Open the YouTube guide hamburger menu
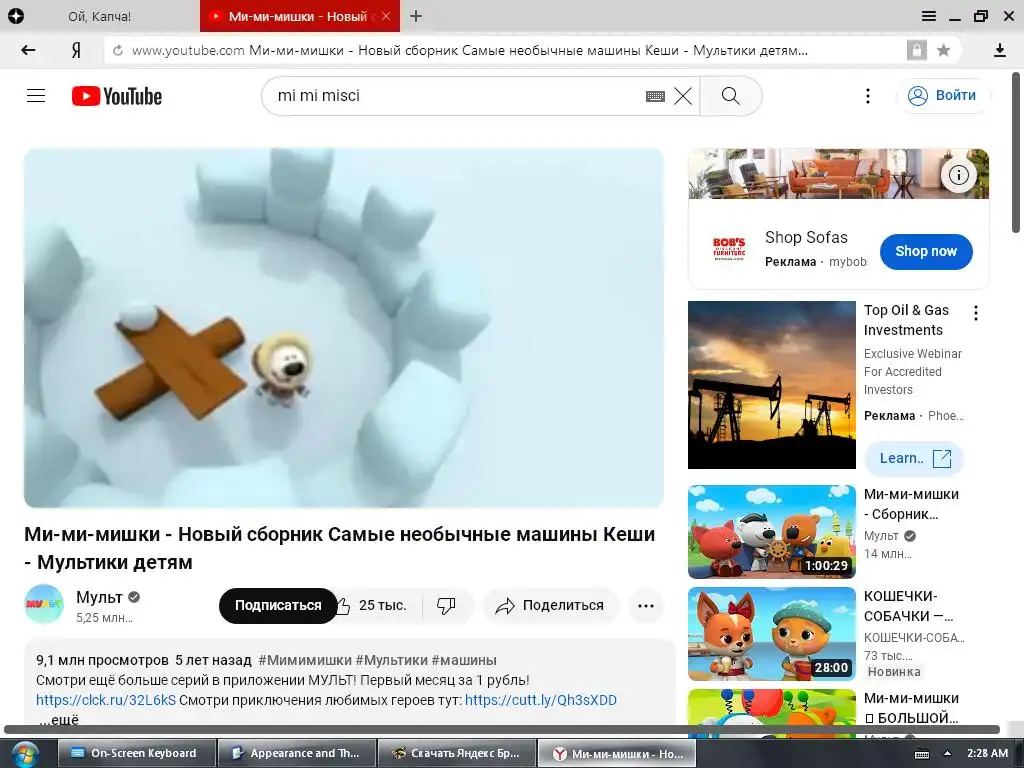 tap(36, 96)
